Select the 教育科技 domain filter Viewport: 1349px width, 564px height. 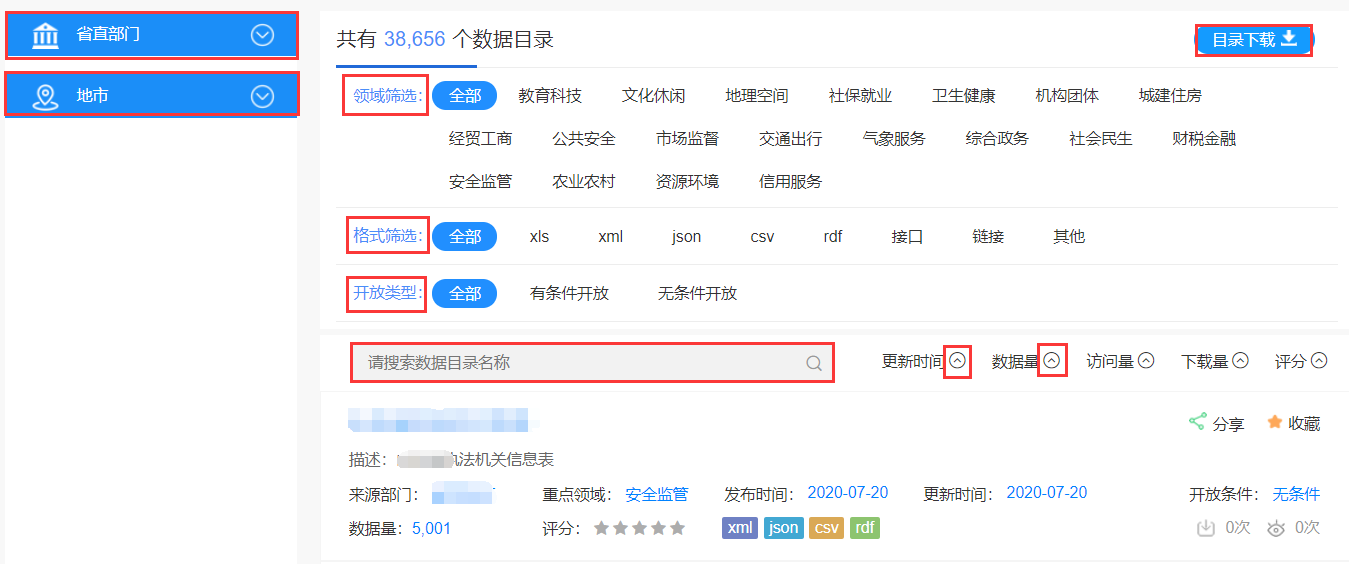(x=550, y=96)
